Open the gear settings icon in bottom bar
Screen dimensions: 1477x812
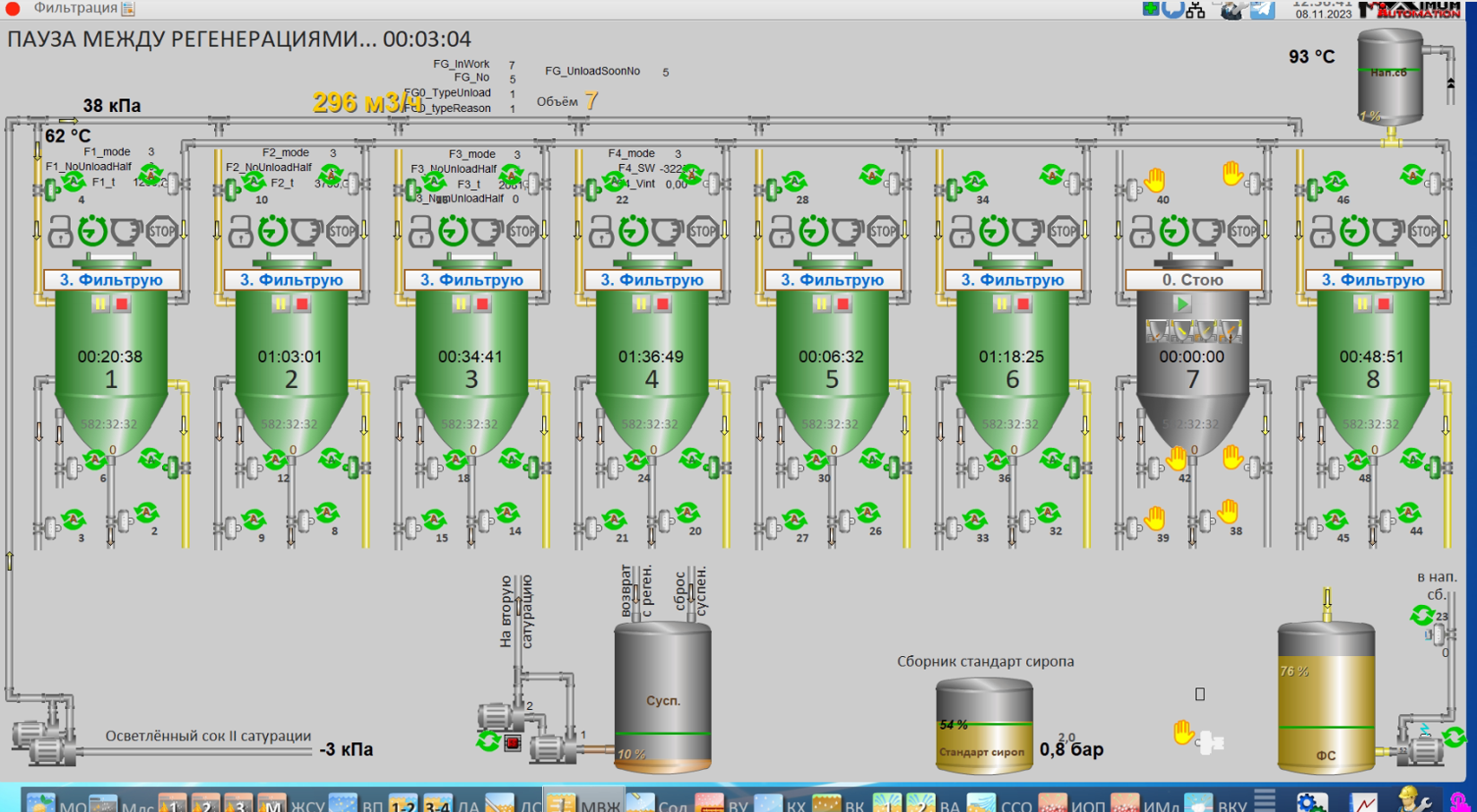pyautogui.click(x=1311, y=801)
